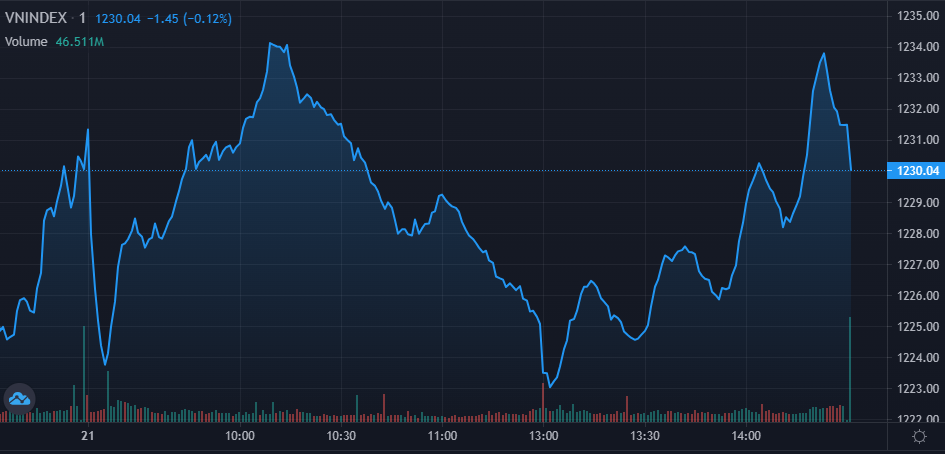Click the 1233.00 price axis label

(917, 78)
